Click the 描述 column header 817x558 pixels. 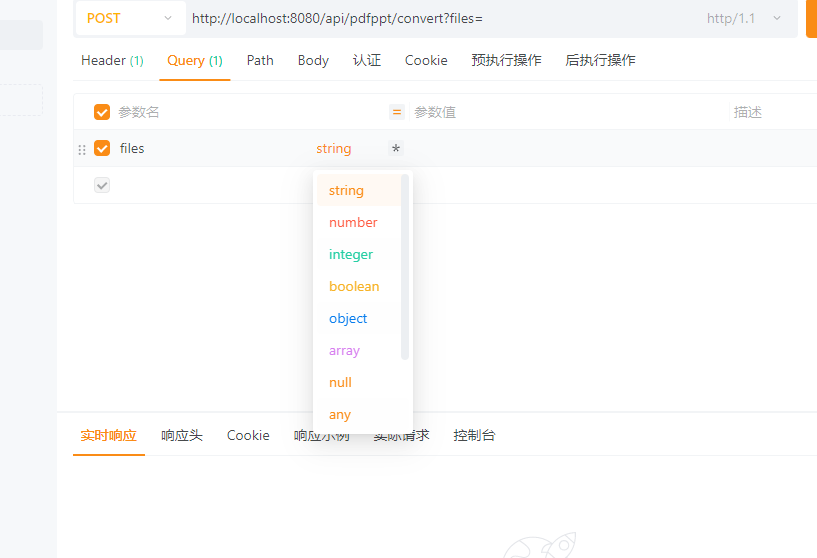[x=748, y=112]
